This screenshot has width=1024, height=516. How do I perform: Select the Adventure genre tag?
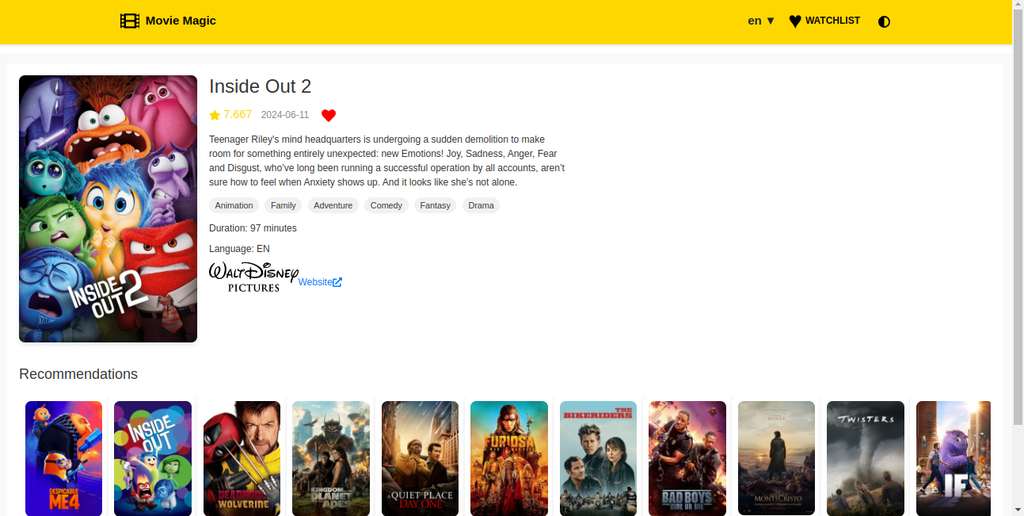coord(333,206)
